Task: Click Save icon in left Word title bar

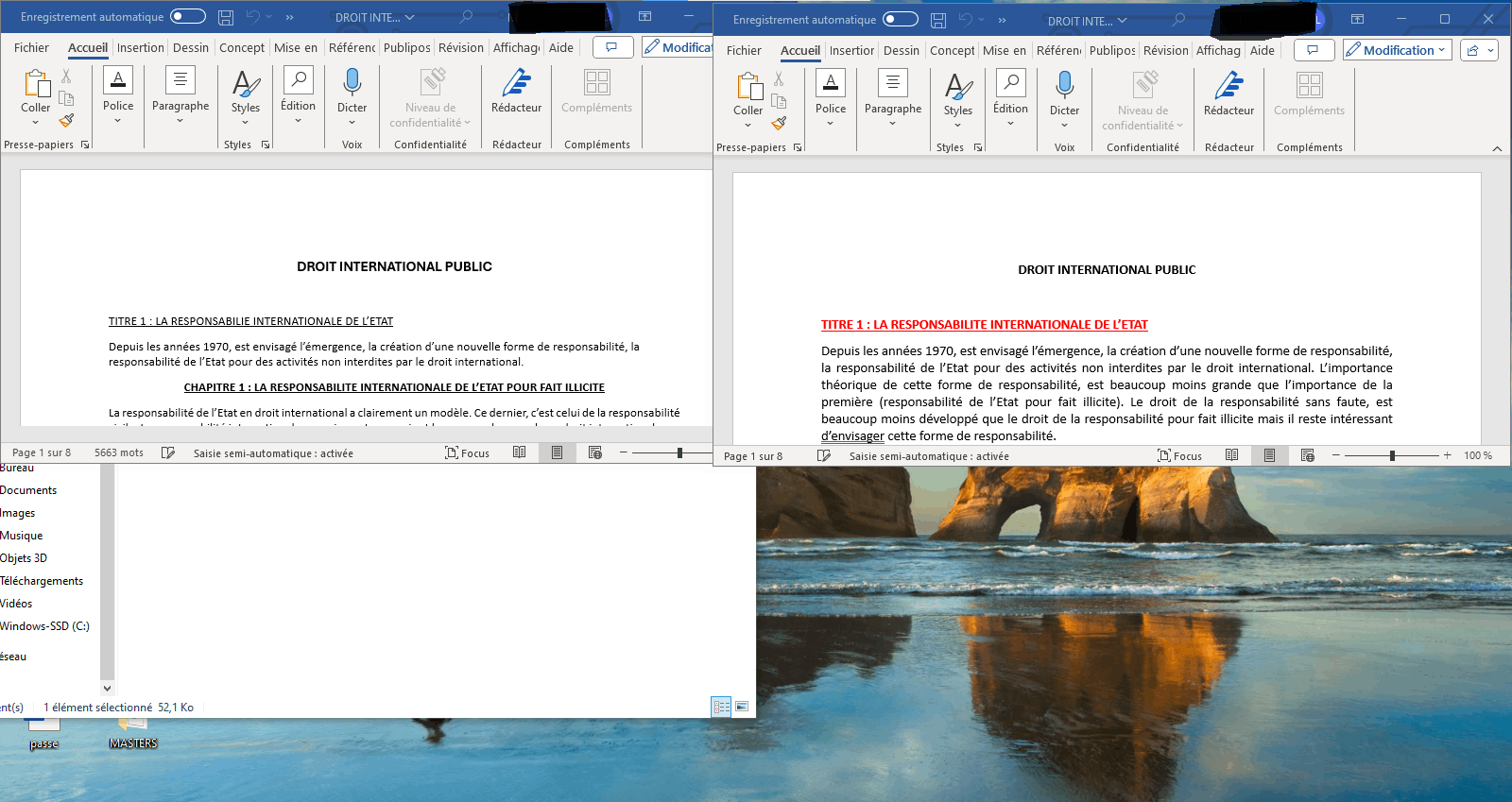Action: (226, 17)
